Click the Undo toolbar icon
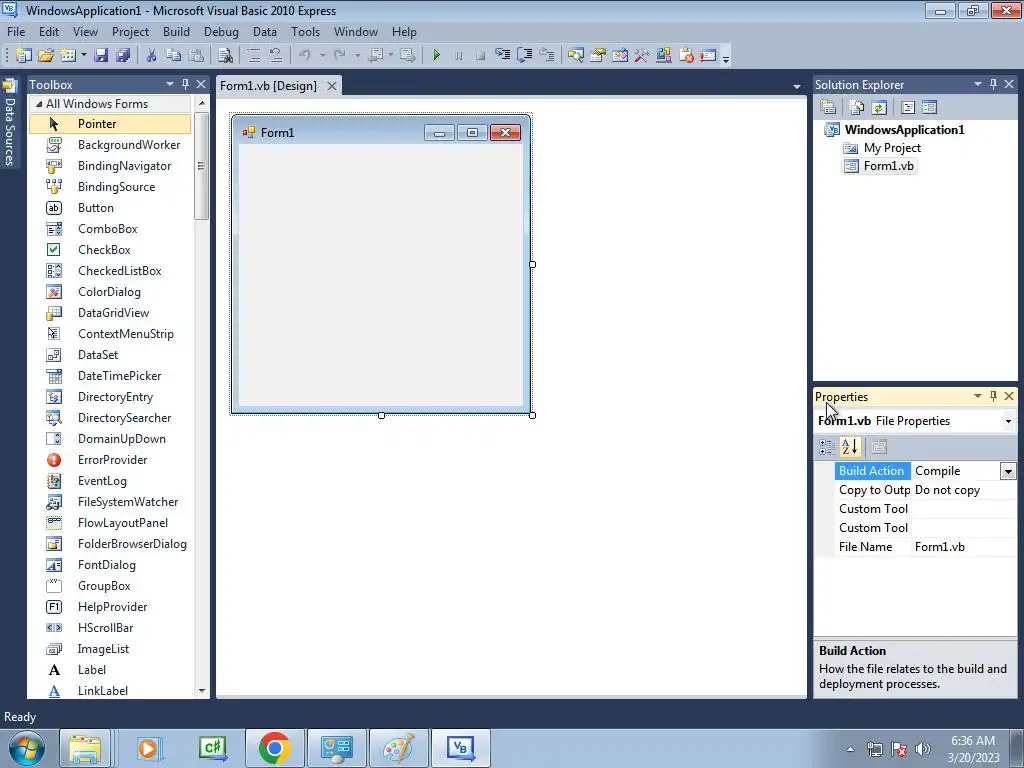The image size is (1024, 768). [304, 56]
